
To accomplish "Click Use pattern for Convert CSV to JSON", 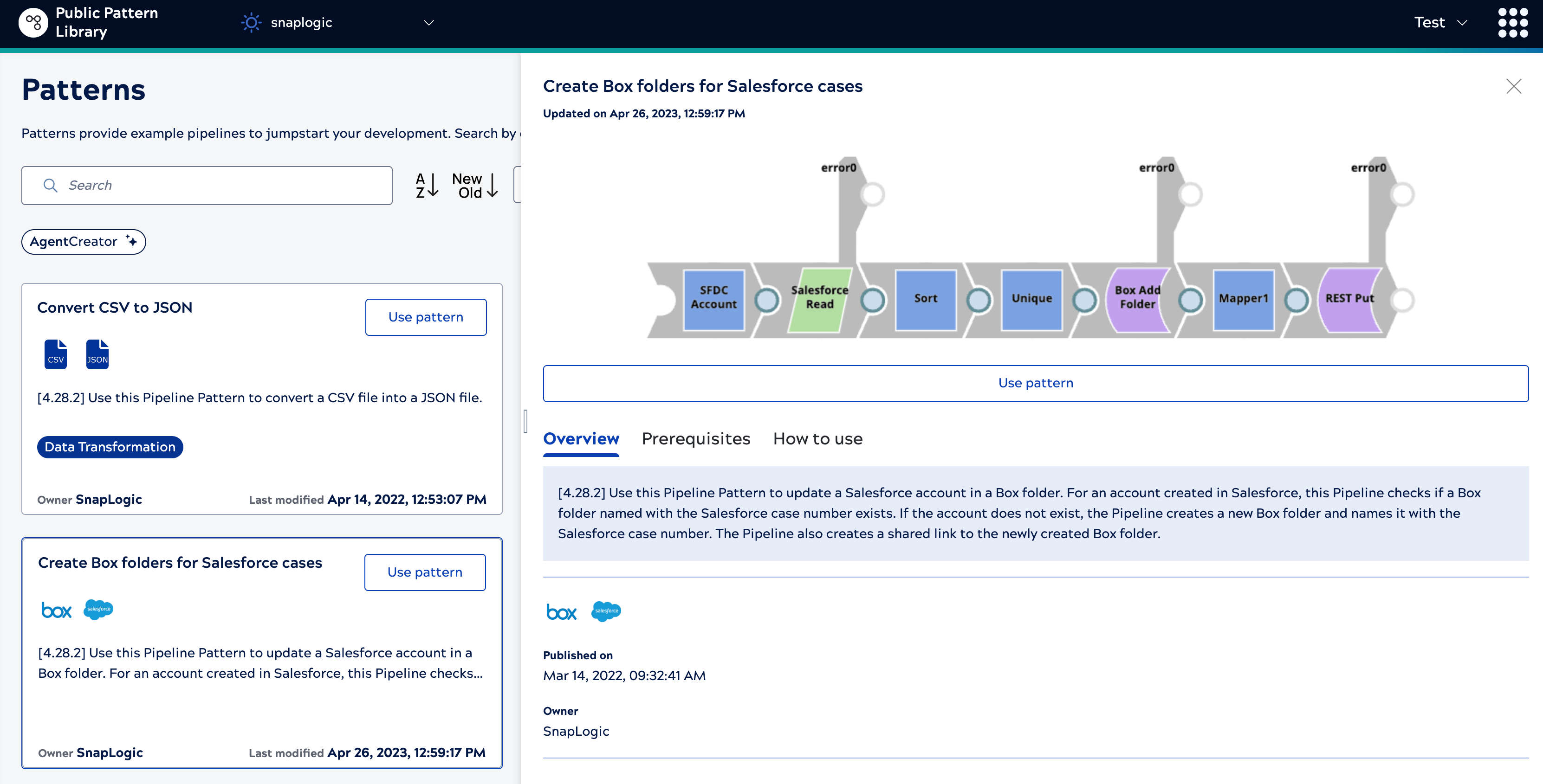I will pos(425,317).
